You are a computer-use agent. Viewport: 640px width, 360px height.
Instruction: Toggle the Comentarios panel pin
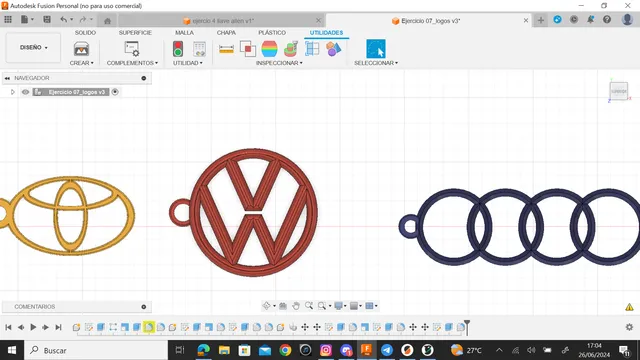[144, 307]
